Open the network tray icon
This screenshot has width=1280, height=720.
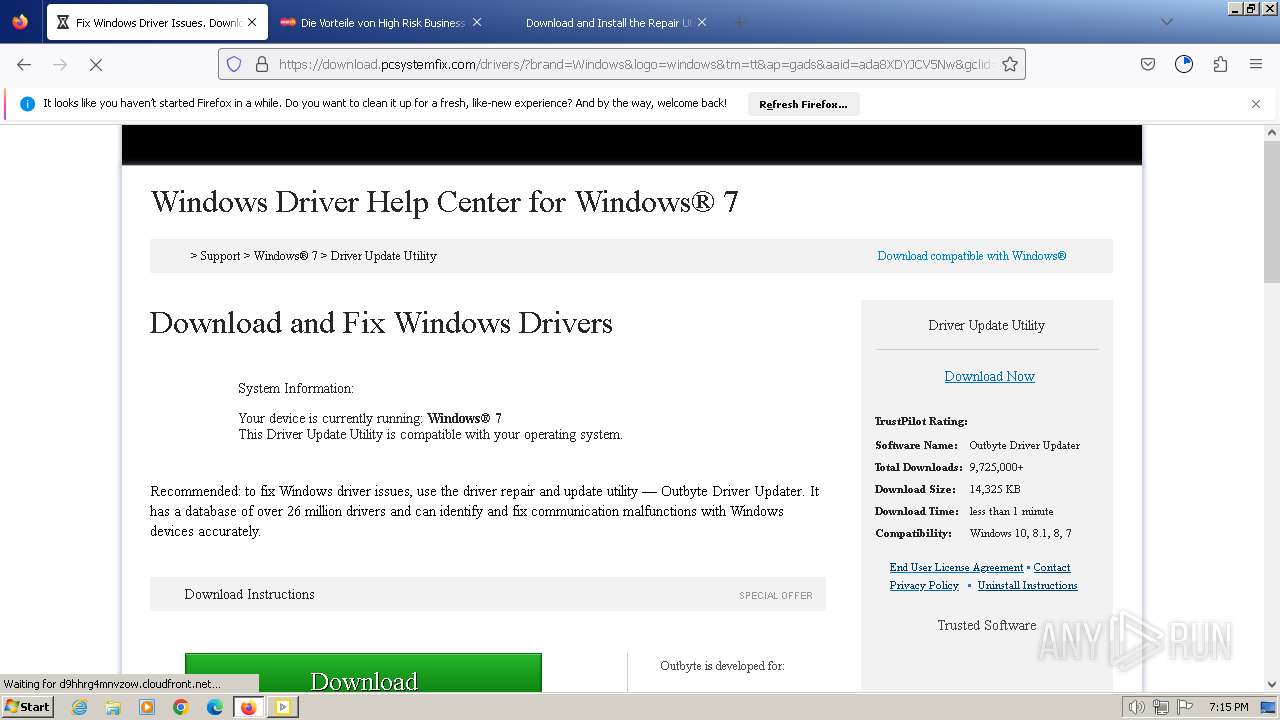pyautogui.click(x=1160, y=707)
